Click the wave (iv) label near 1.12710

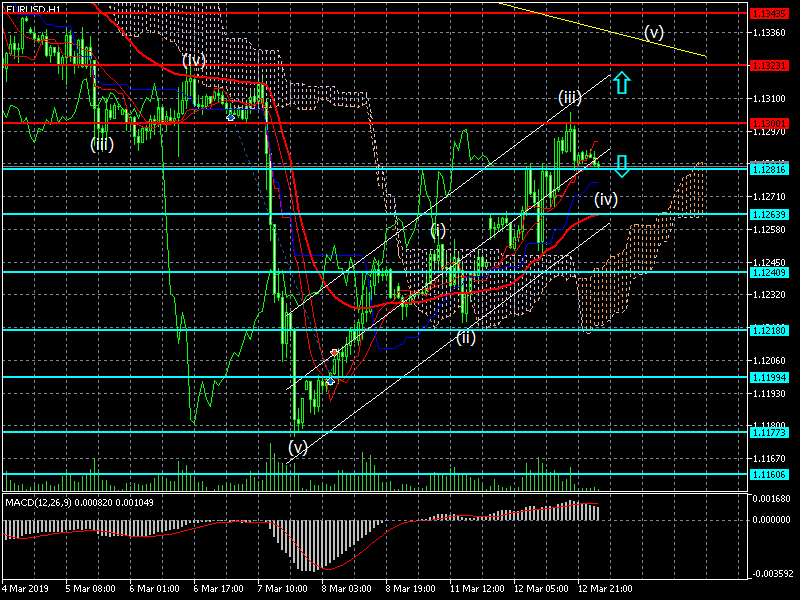pos(606,199)
